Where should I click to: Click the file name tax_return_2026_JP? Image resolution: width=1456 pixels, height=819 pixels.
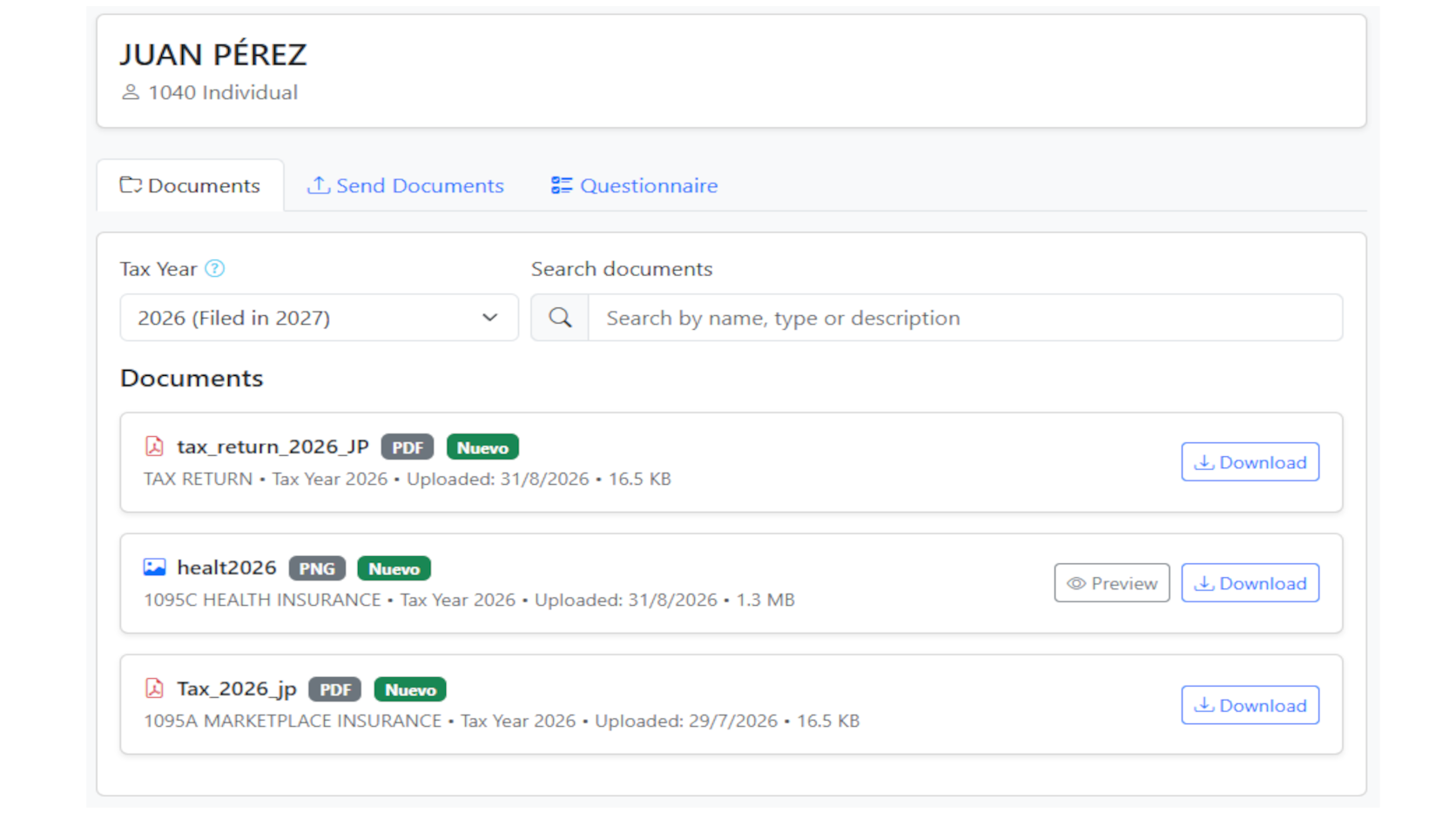click(273, 446)
